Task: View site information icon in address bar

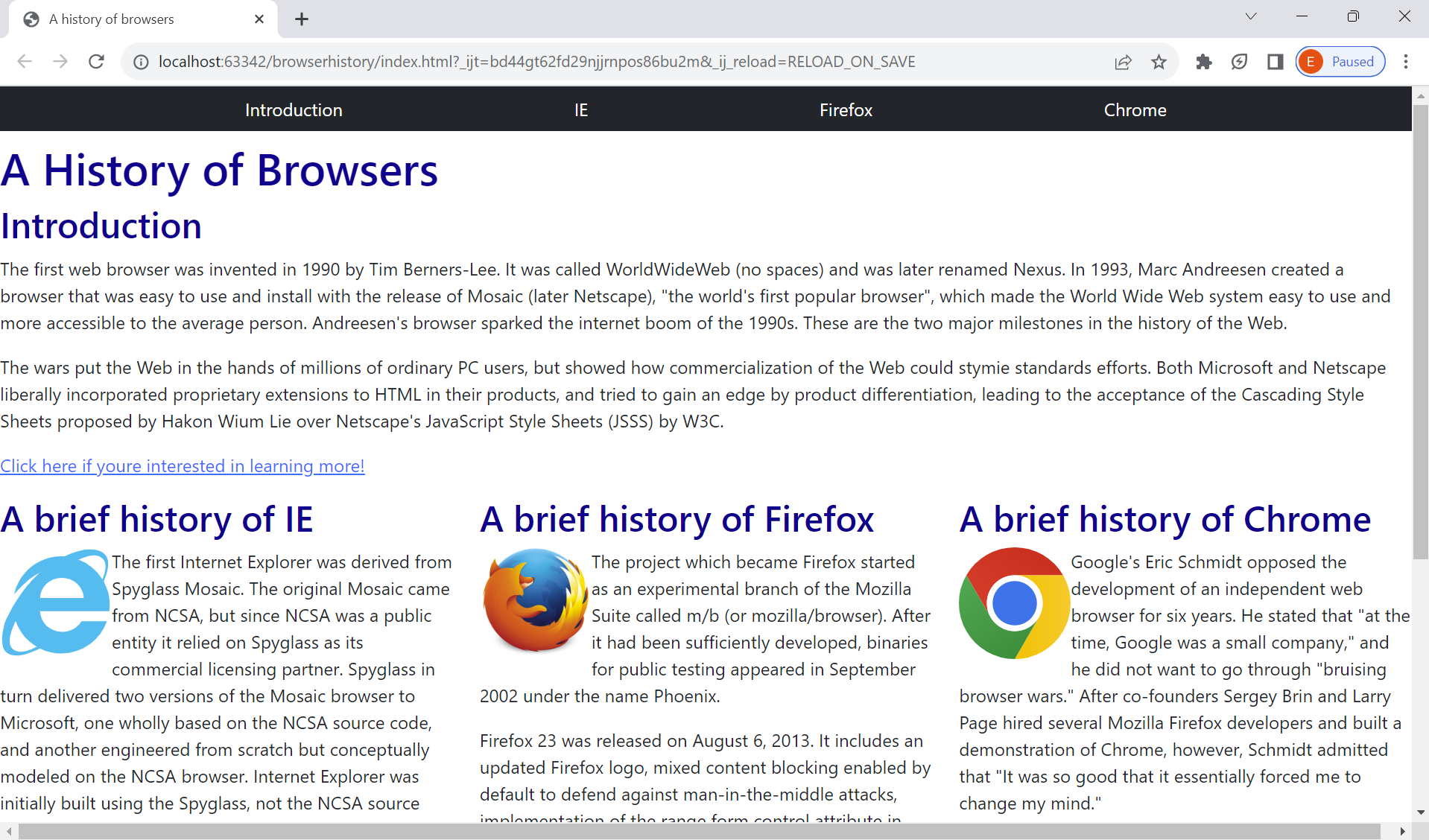Action: point(141,62)
